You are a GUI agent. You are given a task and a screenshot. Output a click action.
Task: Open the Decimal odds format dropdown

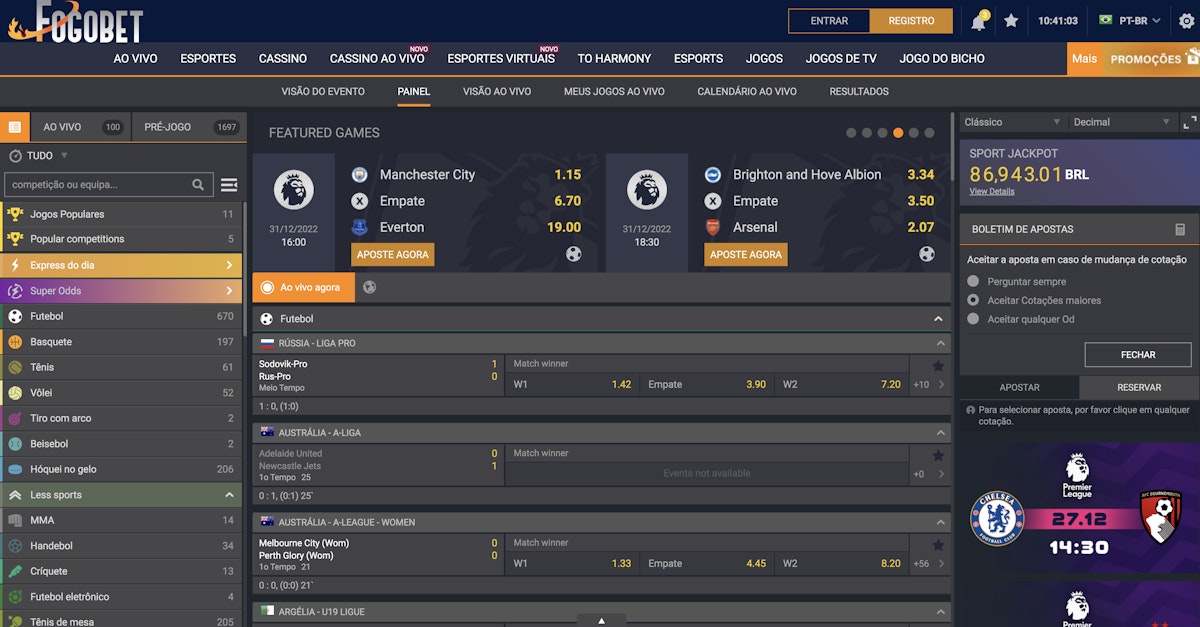[x=1121, y=122]
